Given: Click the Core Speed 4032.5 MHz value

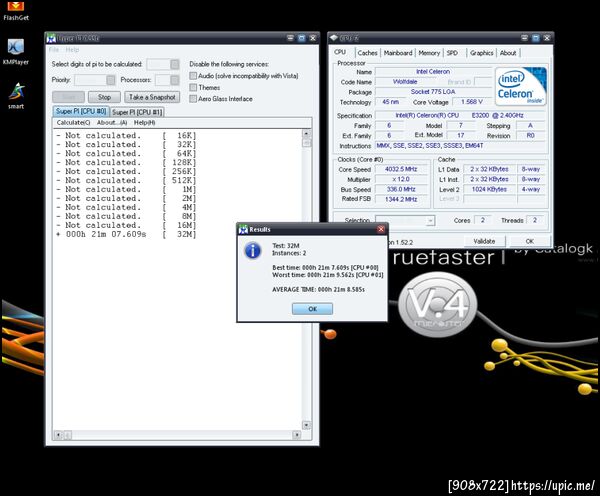Looking at the screenshot, I should (401, 169).
